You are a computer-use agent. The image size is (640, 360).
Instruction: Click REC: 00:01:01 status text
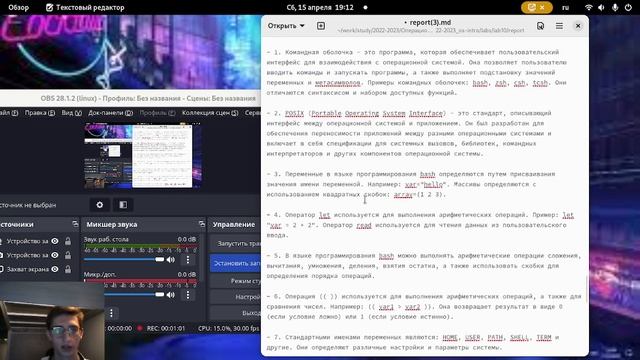pos(166,328)
